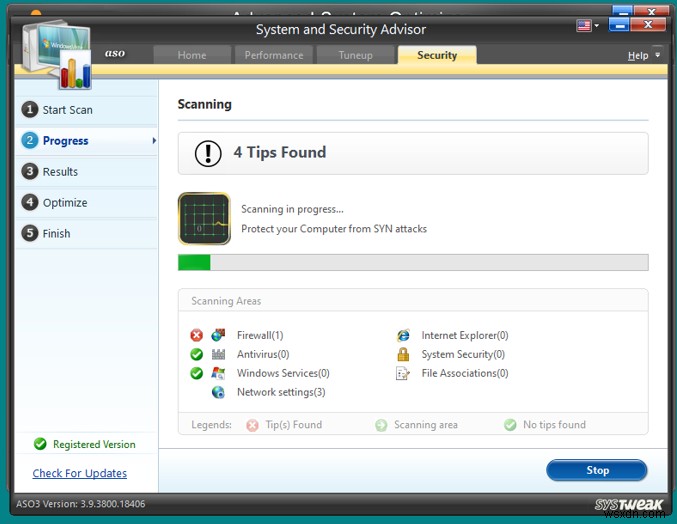The height and width of the screenshot is (524, 677).
Task: Click the Registered Version text
Action: (94, 444)
